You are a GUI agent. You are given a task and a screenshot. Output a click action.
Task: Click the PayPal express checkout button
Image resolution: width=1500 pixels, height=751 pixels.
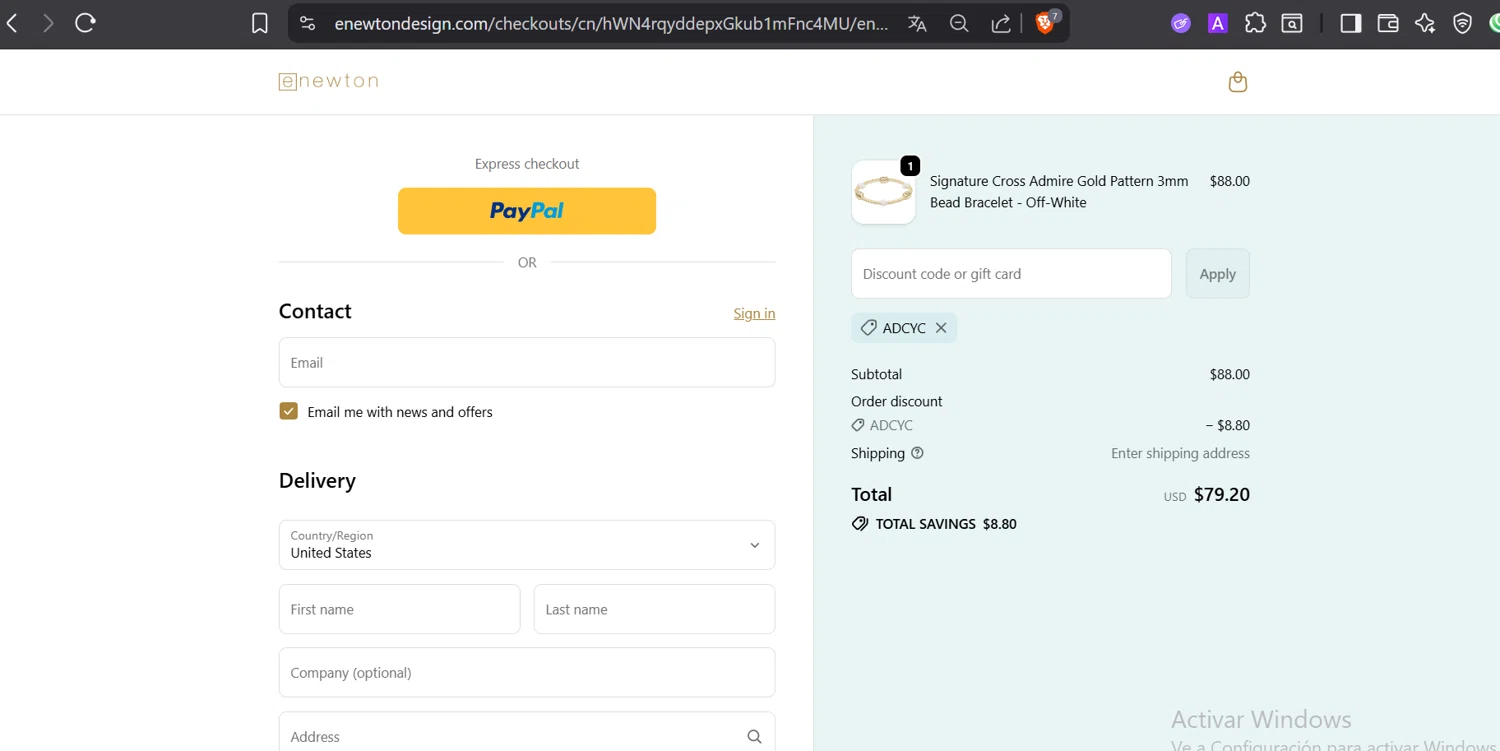click(x=527, y=211)
